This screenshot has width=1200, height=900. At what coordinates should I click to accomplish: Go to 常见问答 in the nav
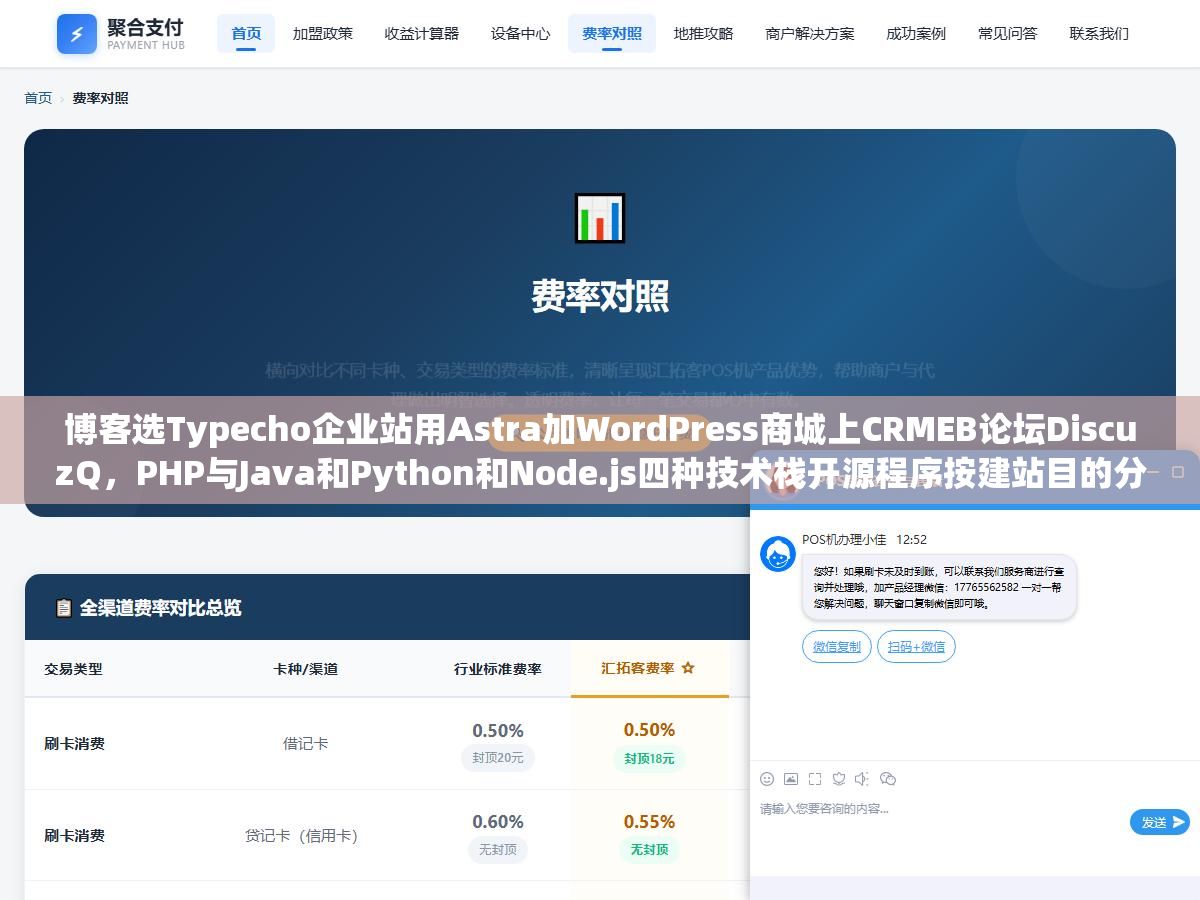pos(1008,33)
